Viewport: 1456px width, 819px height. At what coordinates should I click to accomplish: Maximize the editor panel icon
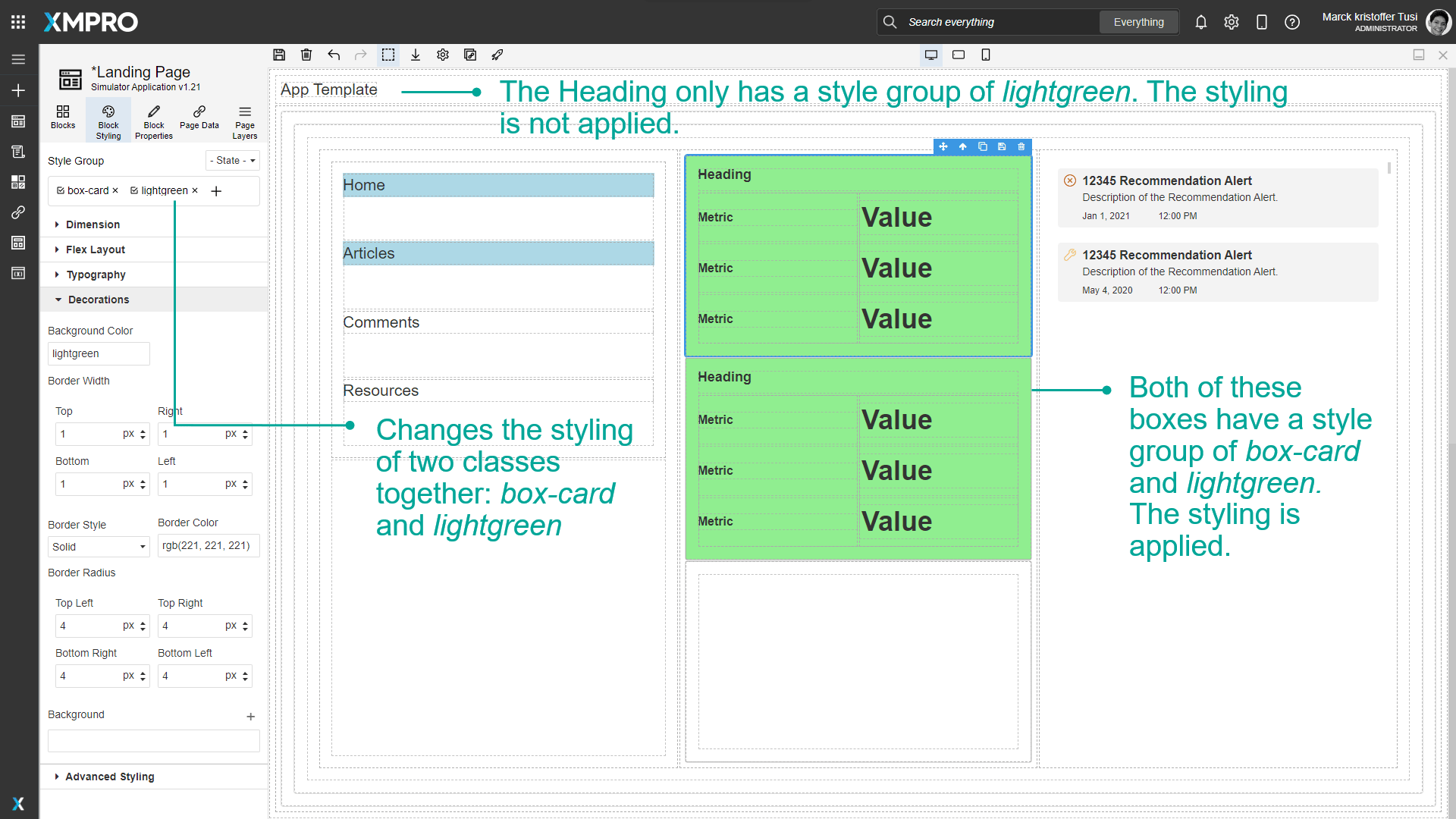(x=1419, y=55)
